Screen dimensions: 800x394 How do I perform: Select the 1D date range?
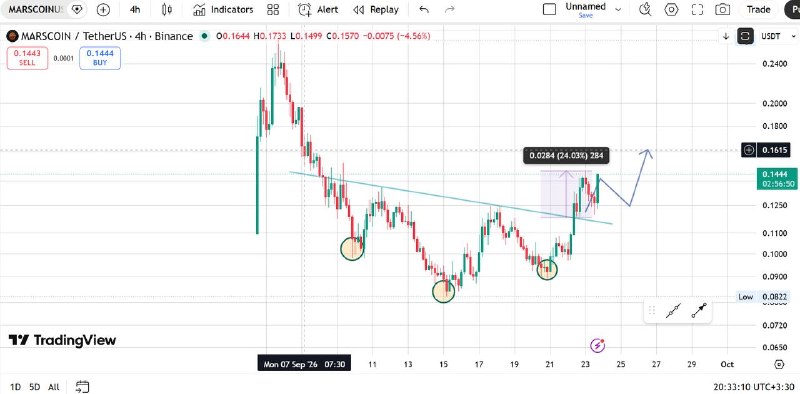point(15,387)
